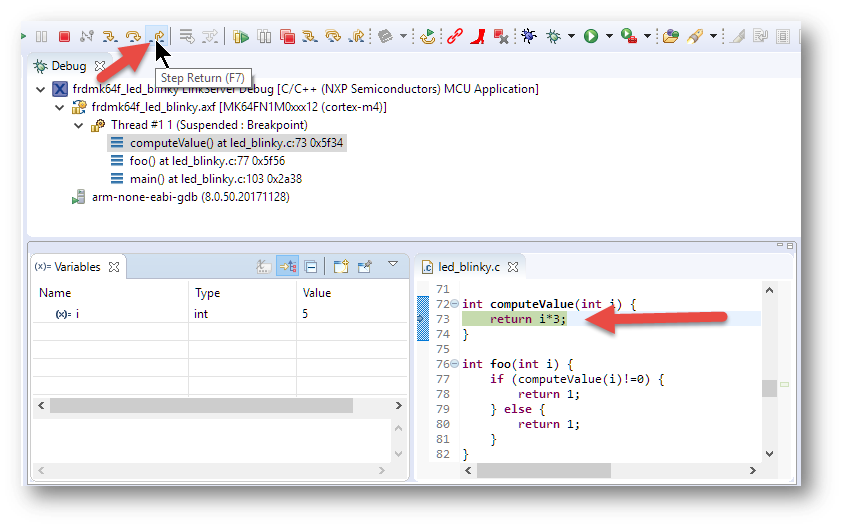Open the Variables view menu dropdown
Screen dimensions: 843x528
(393, 266)
